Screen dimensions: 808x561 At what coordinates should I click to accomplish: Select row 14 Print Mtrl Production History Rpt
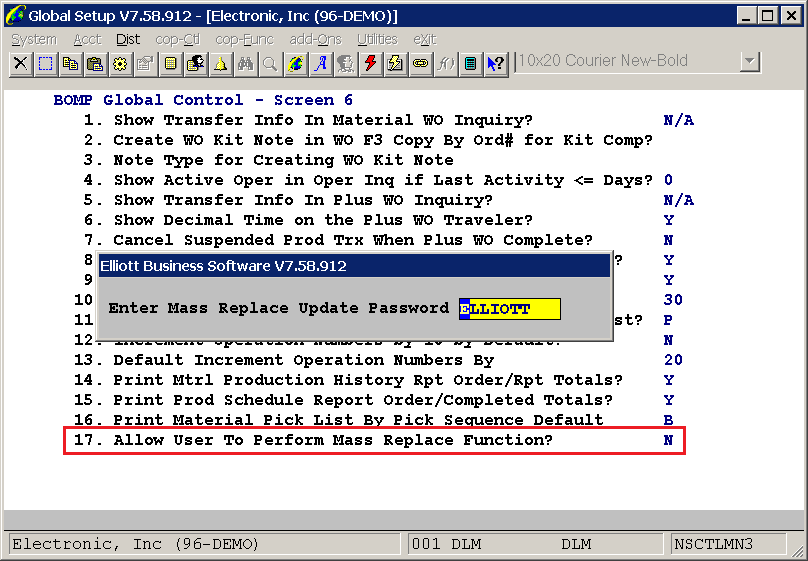374,380
